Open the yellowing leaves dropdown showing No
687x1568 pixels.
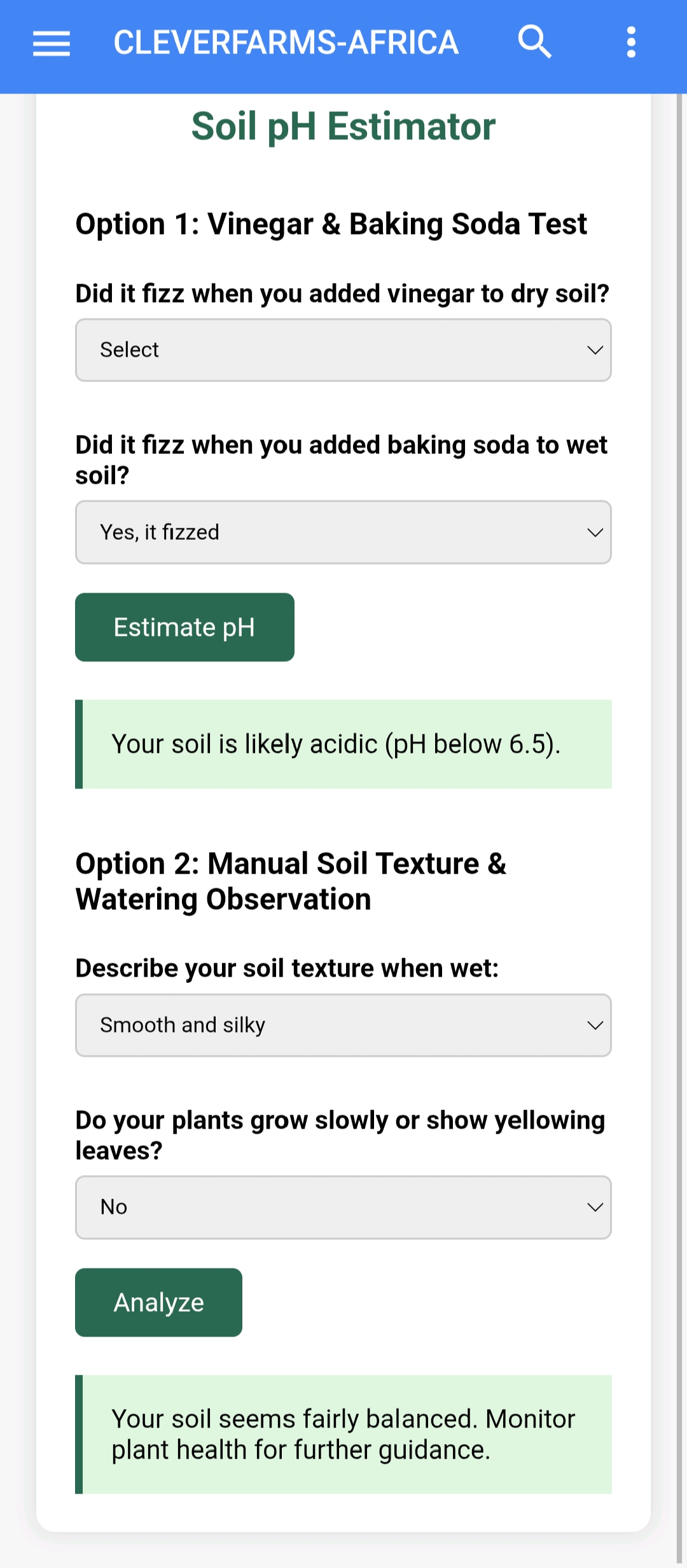[343, 1206]
